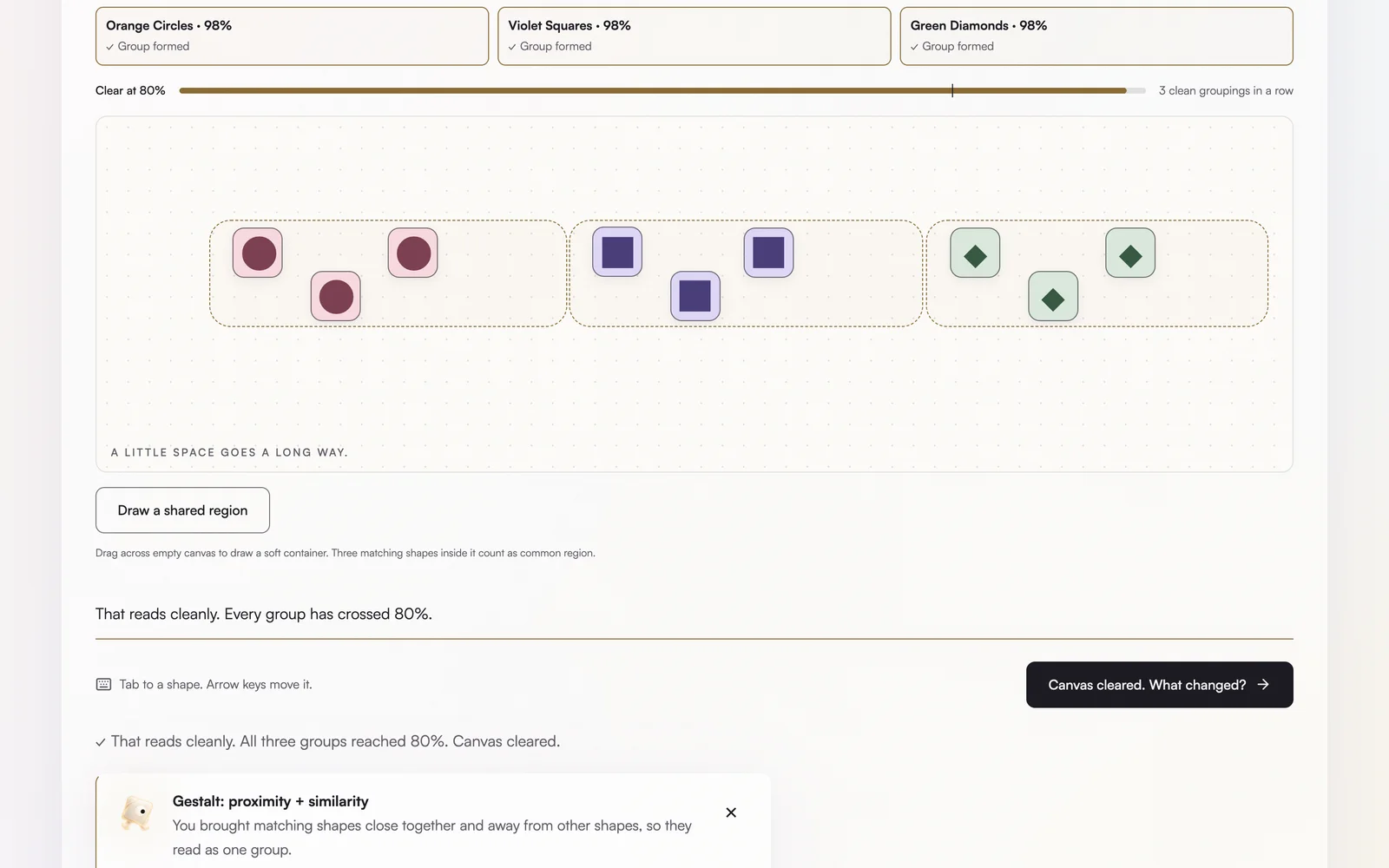Click the "3 clean groupings in a row" label
This screenshot has width=1389, height=868.
pyautogui.click(x=1226, y=90)
